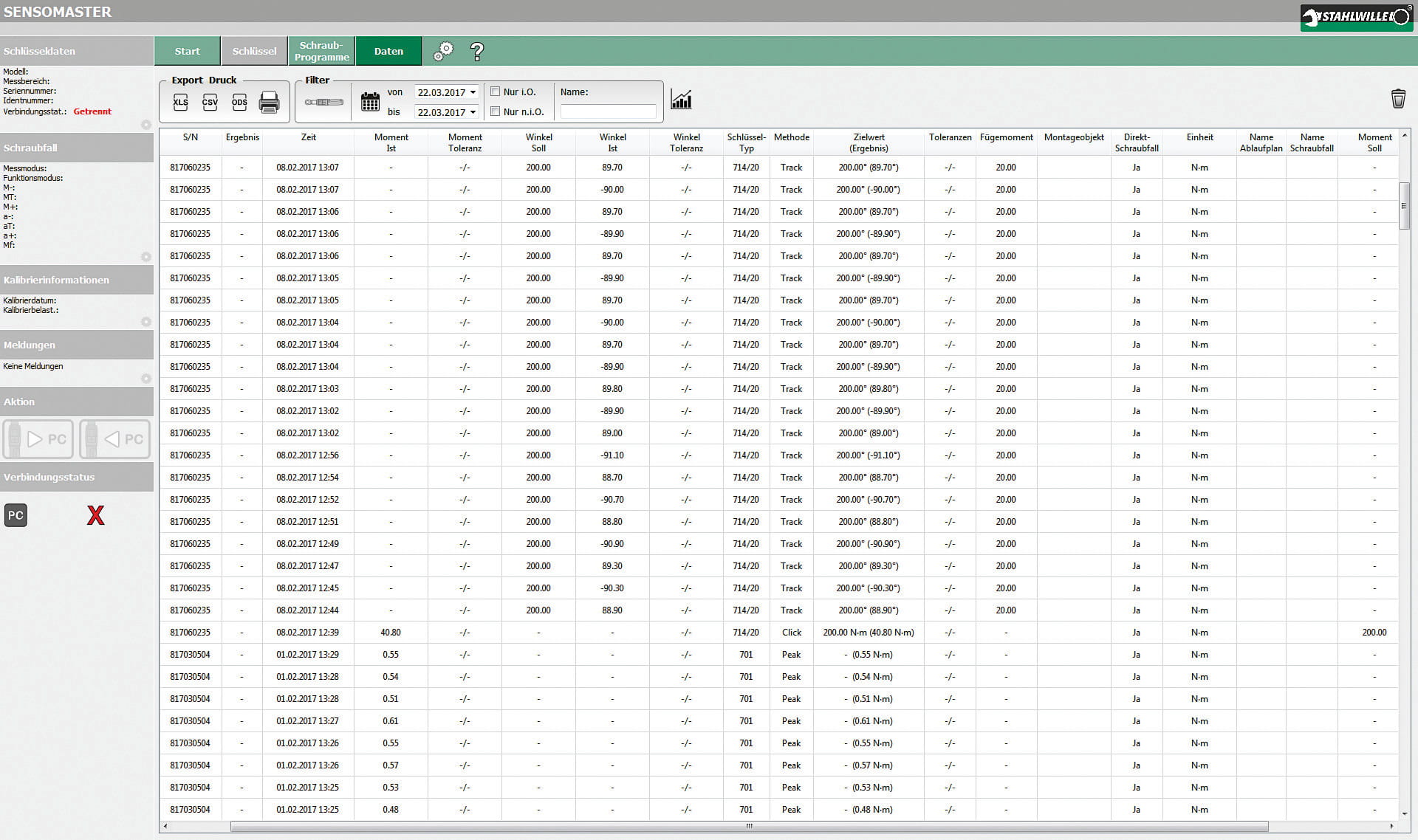
Task: Open the 'von' date dropdown
Action: click(x=473, y=92)
